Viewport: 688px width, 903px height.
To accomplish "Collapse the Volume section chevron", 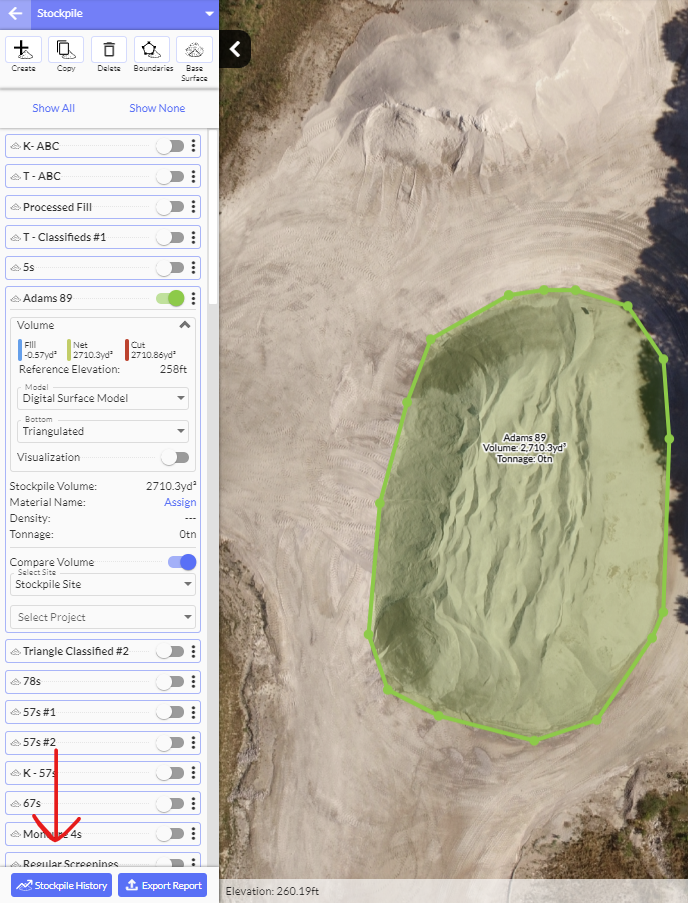I will pyautogui.click(x=185, y=325).
